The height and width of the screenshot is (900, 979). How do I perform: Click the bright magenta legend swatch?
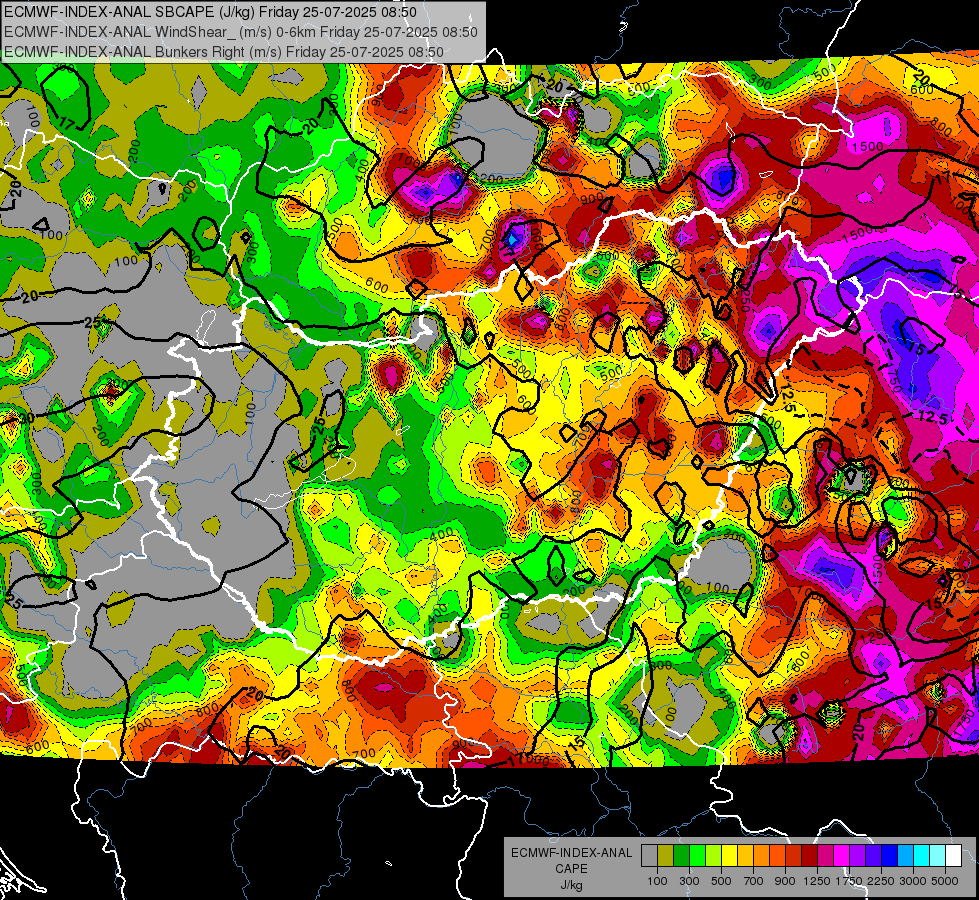tap(842, 855)
